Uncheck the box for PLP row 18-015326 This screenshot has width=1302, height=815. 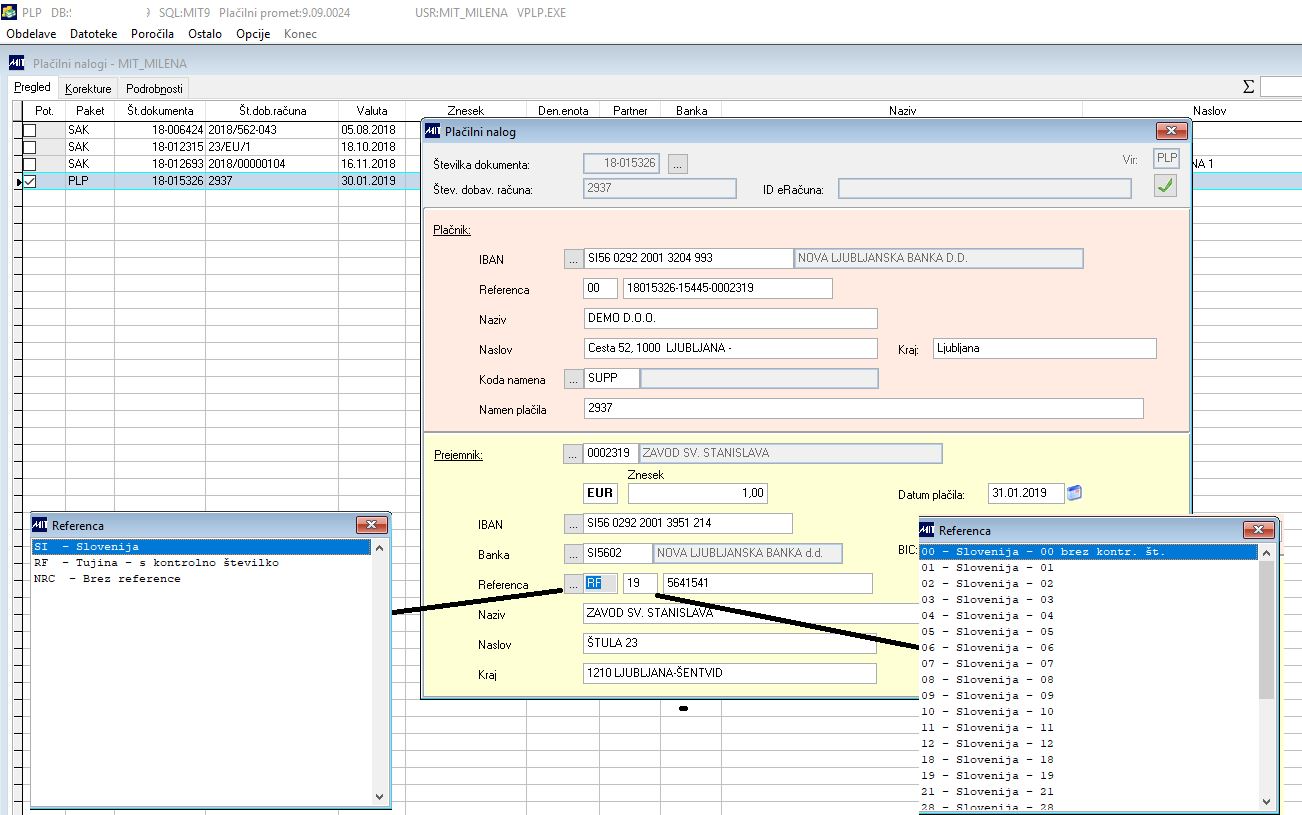point(30,181)
